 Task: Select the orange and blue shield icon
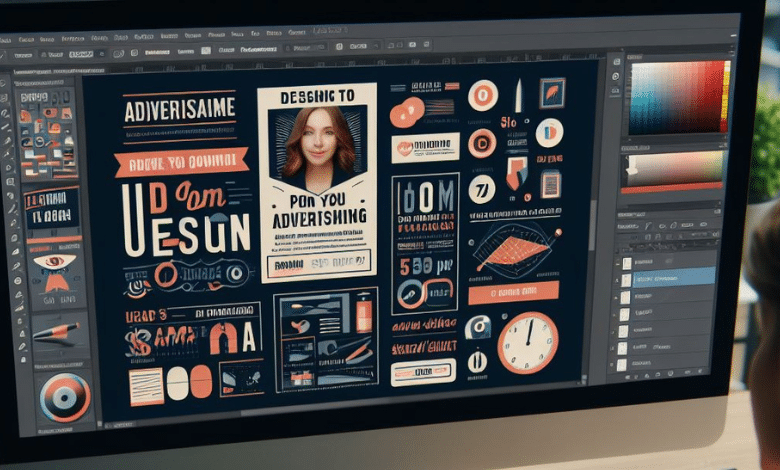click(516, 174)
